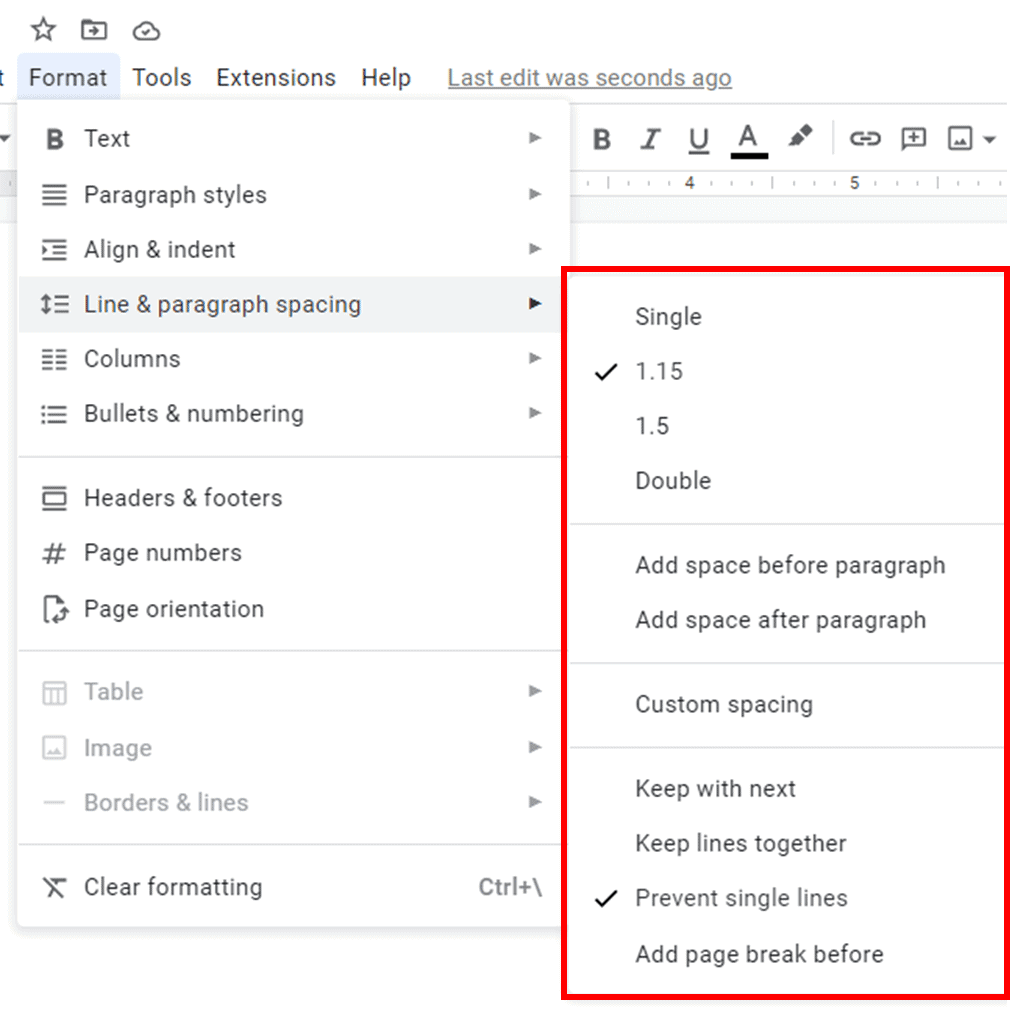Select Double line spacing

pyautogui.click(x=672, y=481)
